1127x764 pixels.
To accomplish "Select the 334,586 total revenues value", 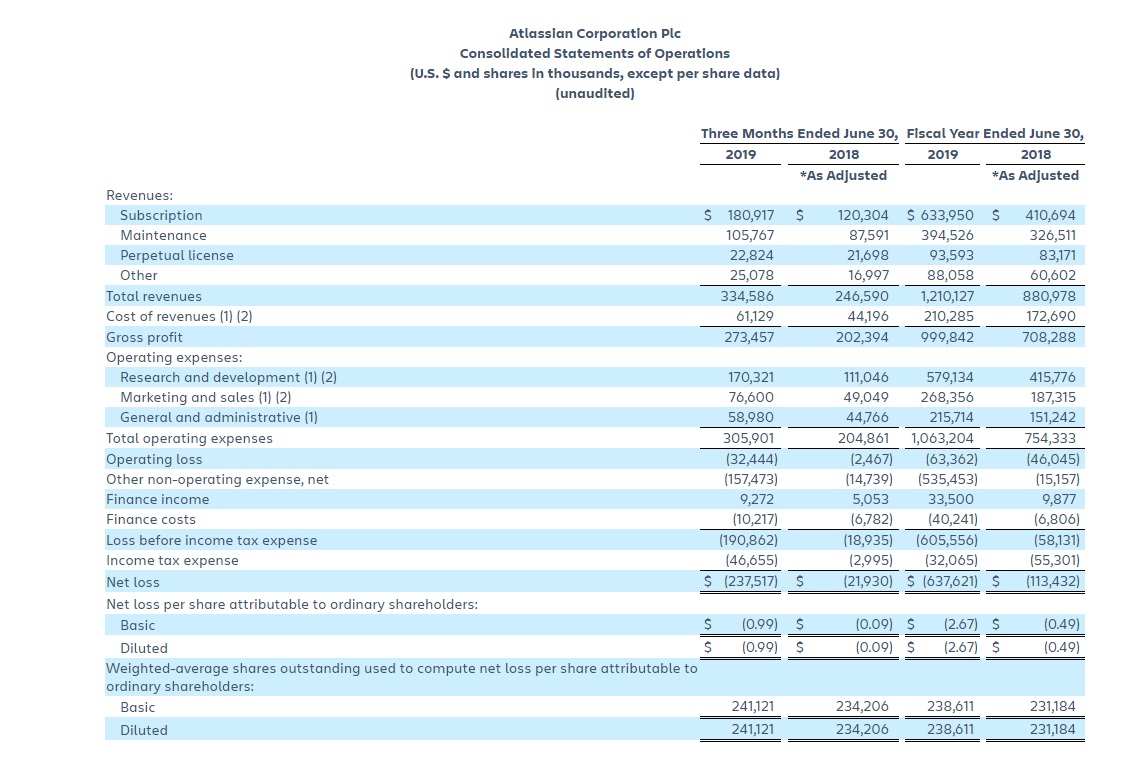I will point(747,296).
